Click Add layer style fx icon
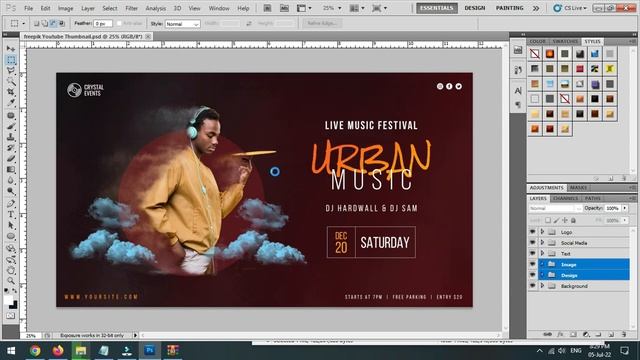640x360 pixels. (560, 334)
